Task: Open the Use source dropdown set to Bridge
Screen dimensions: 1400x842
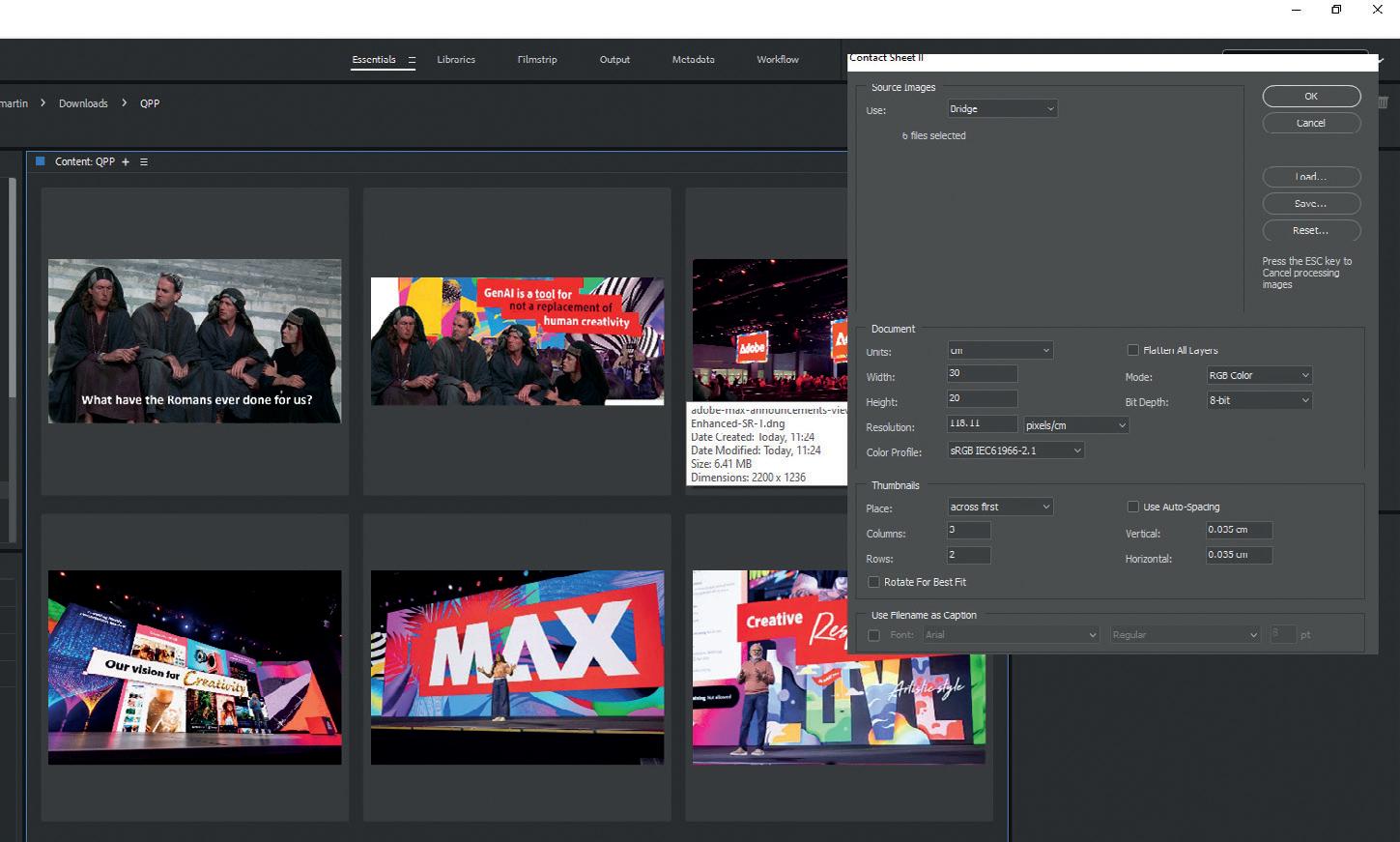Action: (x=1002, y=109)
